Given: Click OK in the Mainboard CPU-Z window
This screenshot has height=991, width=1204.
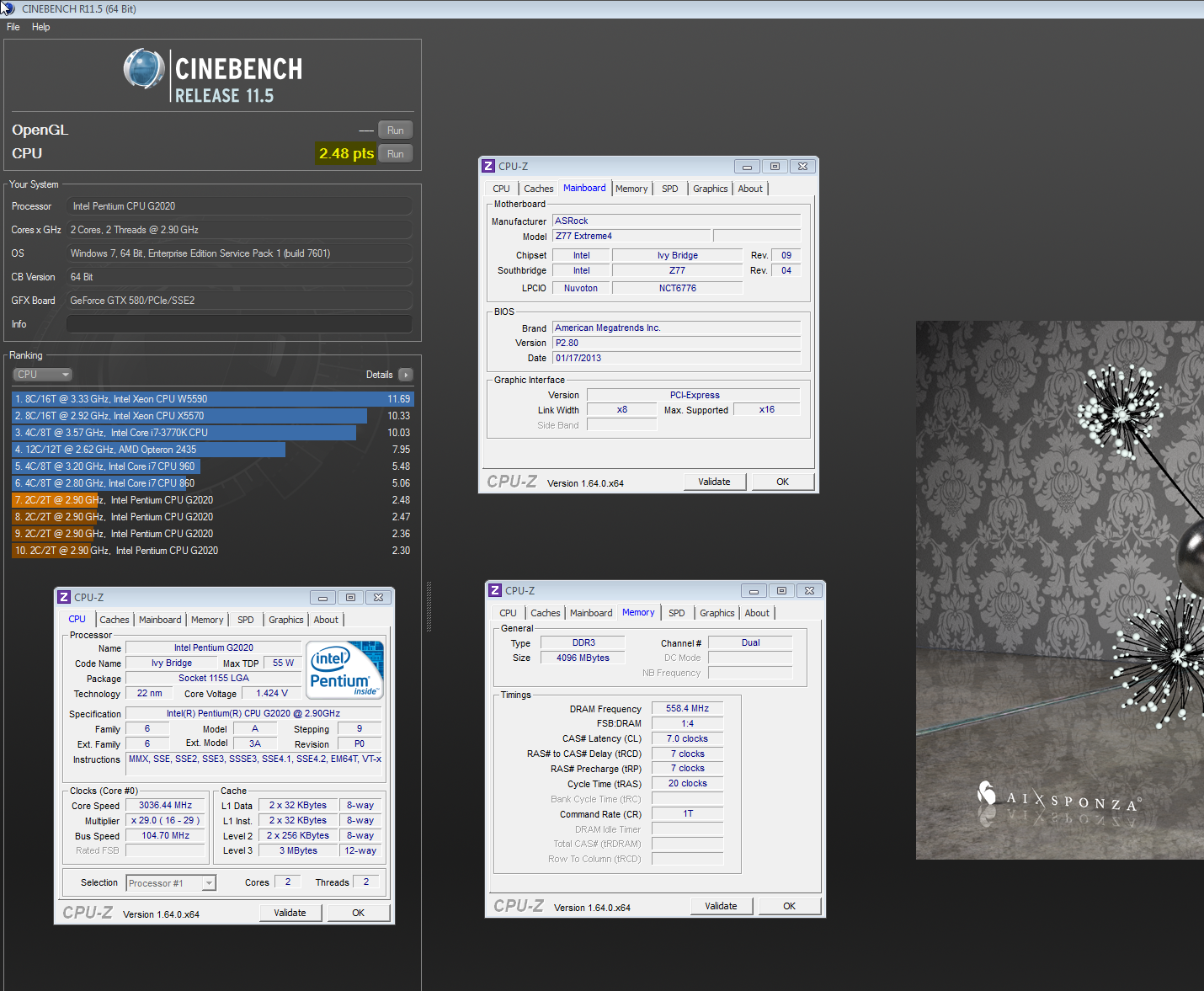Looking at the screenshot, I should click(783, 482).
